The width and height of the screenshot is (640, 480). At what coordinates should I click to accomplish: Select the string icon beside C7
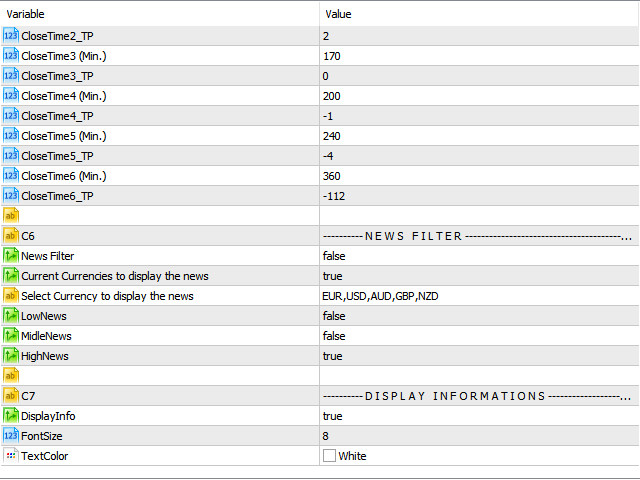pos(11,396)
